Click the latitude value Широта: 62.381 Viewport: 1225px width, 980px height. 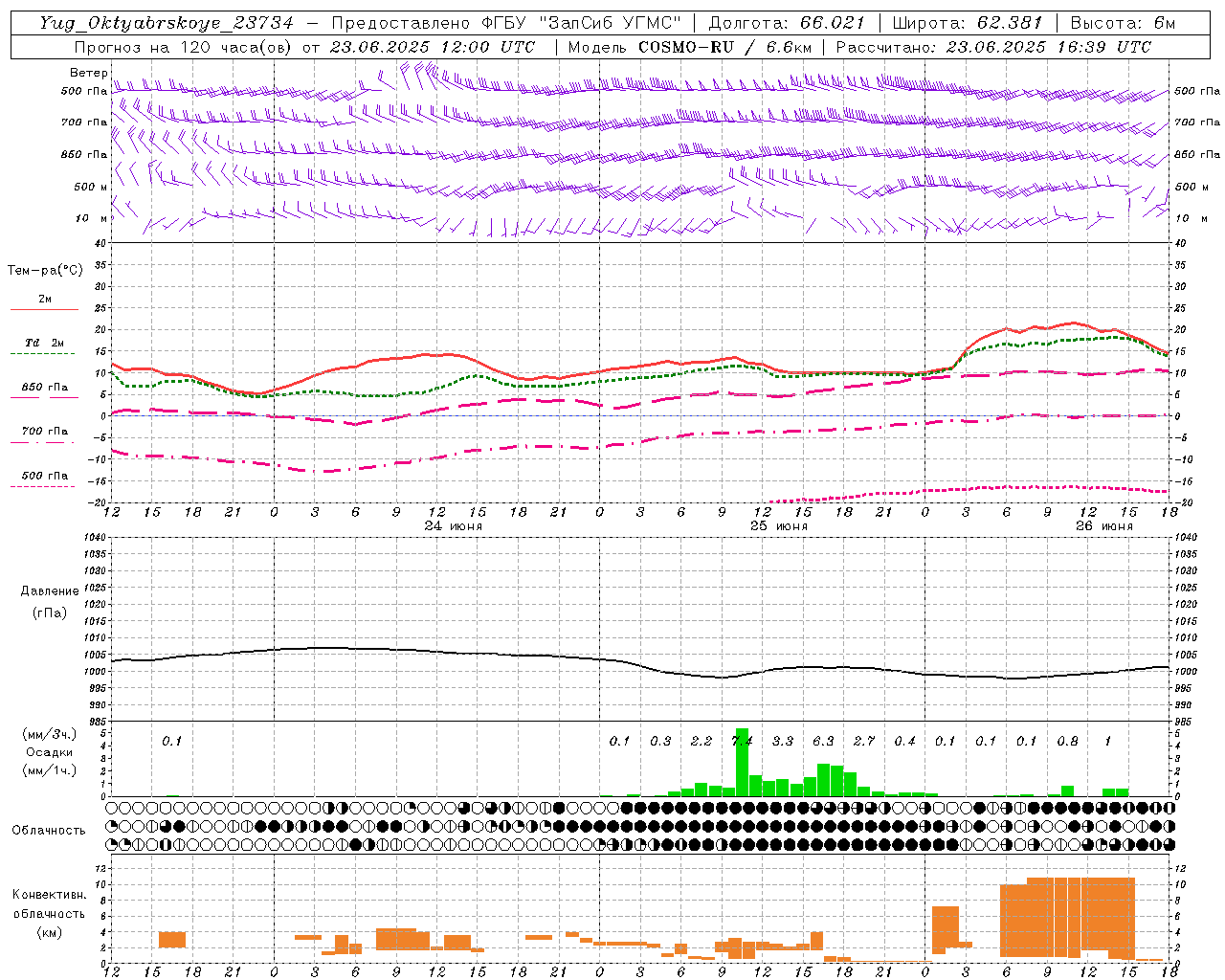967,23
